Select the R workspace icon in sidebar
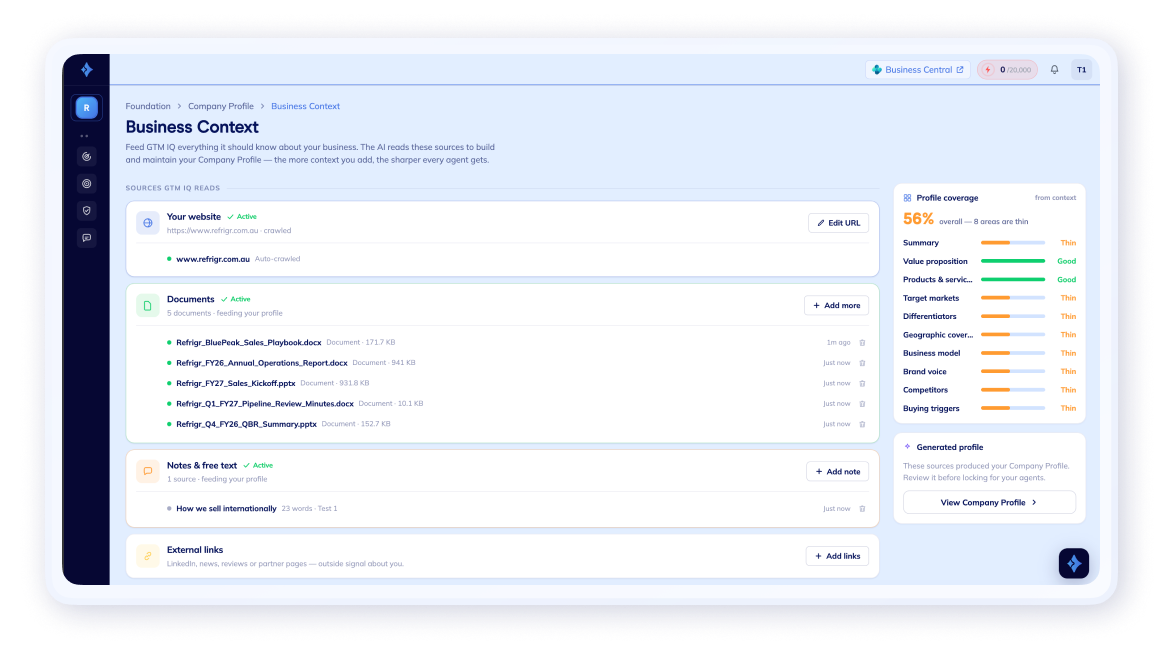Image resolution: width=1162 pixels, height=650 pixels. (87, 107)
